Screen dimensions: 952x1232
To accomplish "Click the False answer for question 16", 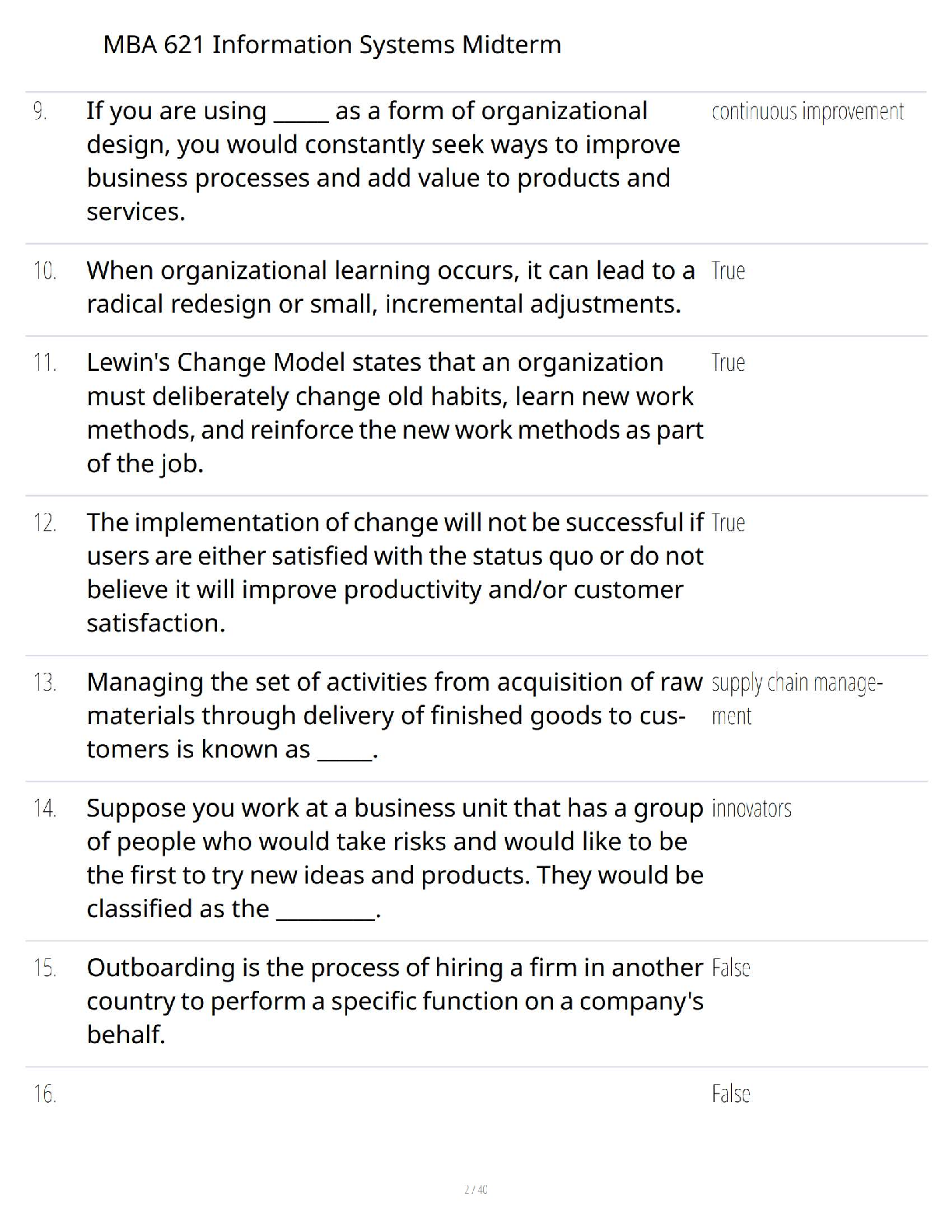I will tap(730, 1094).
